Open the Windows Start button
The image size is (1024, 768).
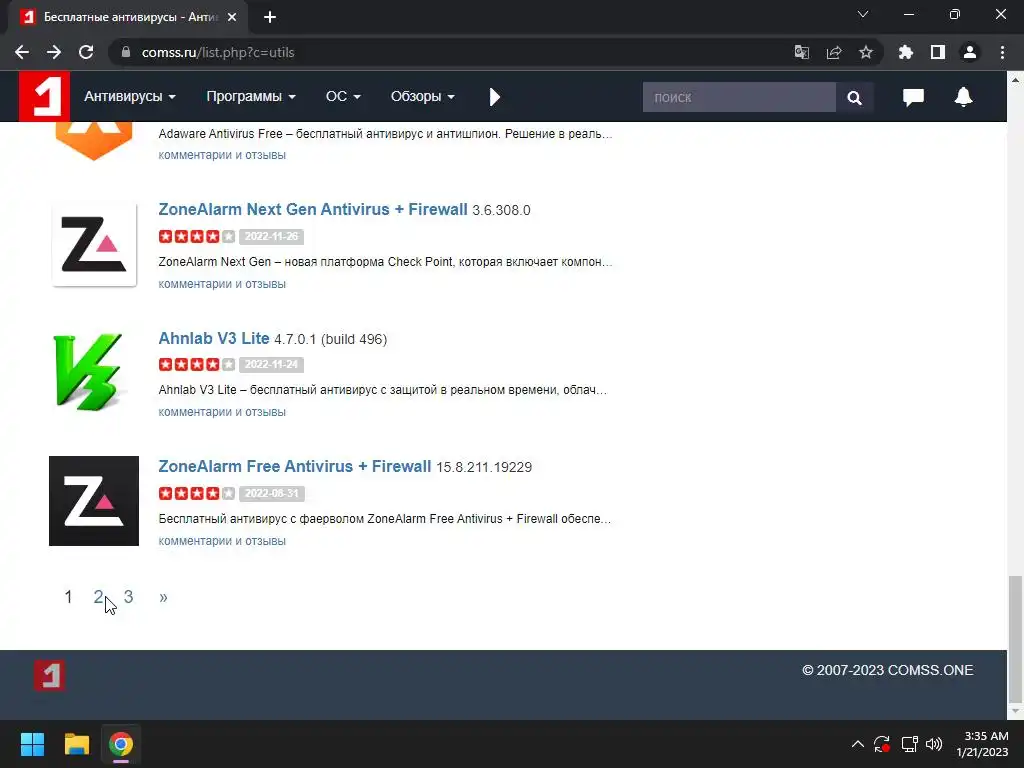[32, 744]
